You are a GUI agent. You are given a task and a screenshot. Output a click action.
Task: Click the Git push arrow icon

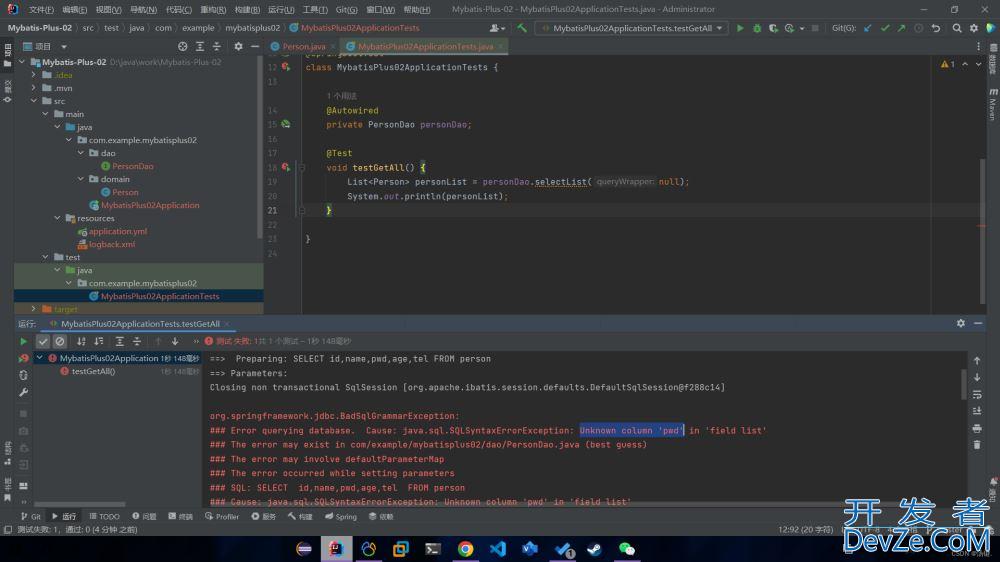coord(901,28)
